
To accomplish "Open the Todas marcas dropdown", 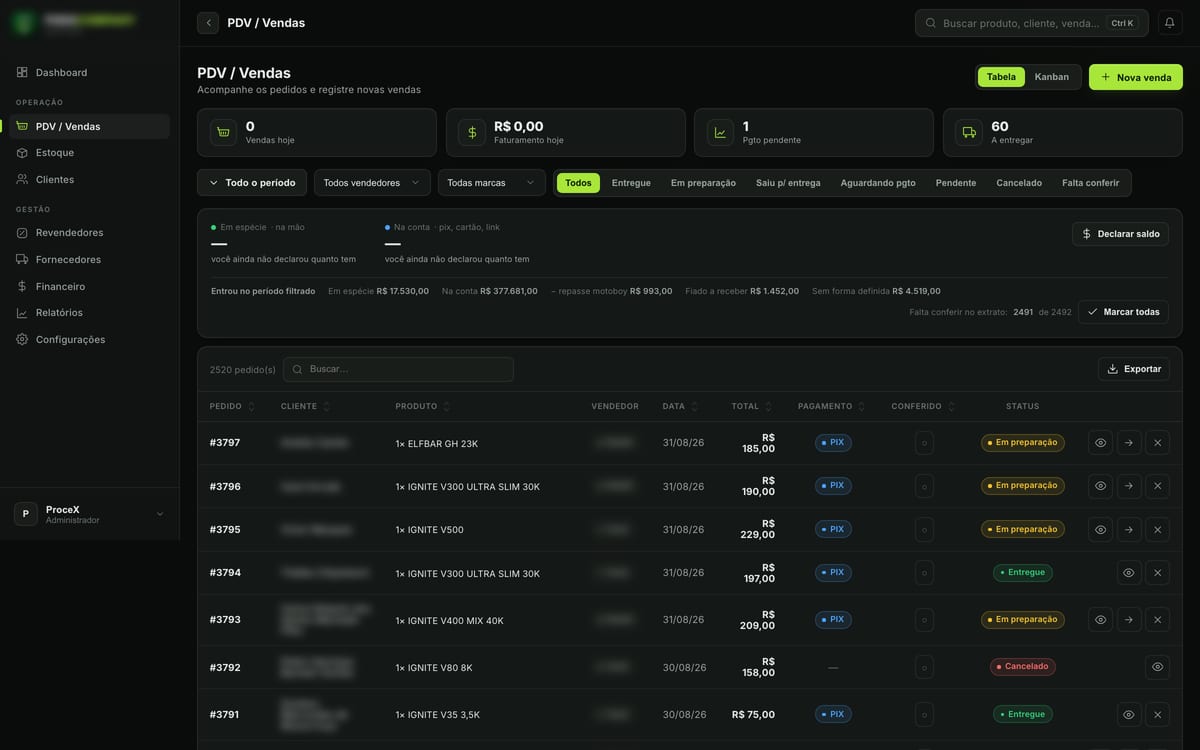I will point(492,183).
